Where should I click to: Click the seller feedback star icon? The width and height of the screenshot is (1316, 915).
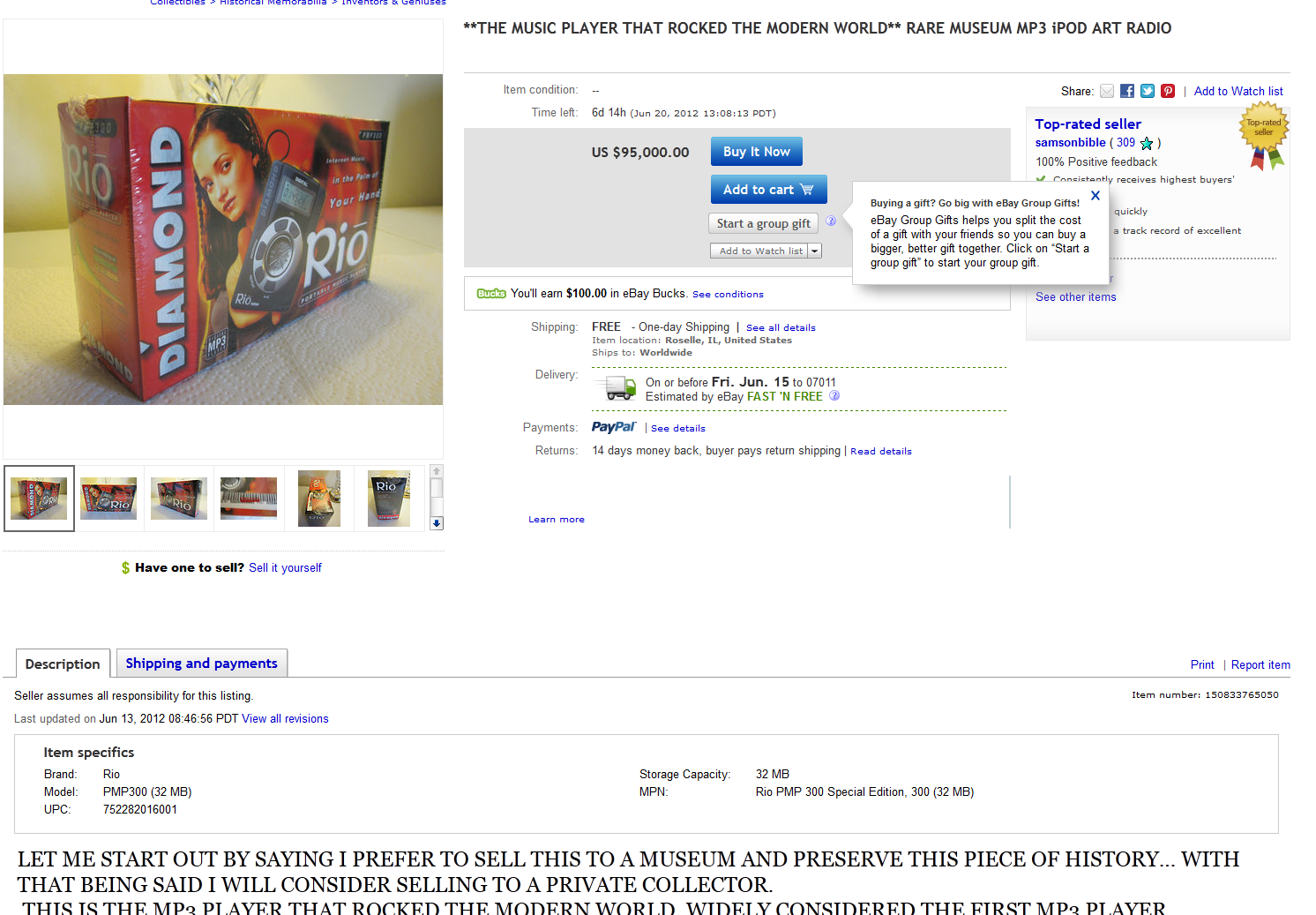pos(1147,143)
